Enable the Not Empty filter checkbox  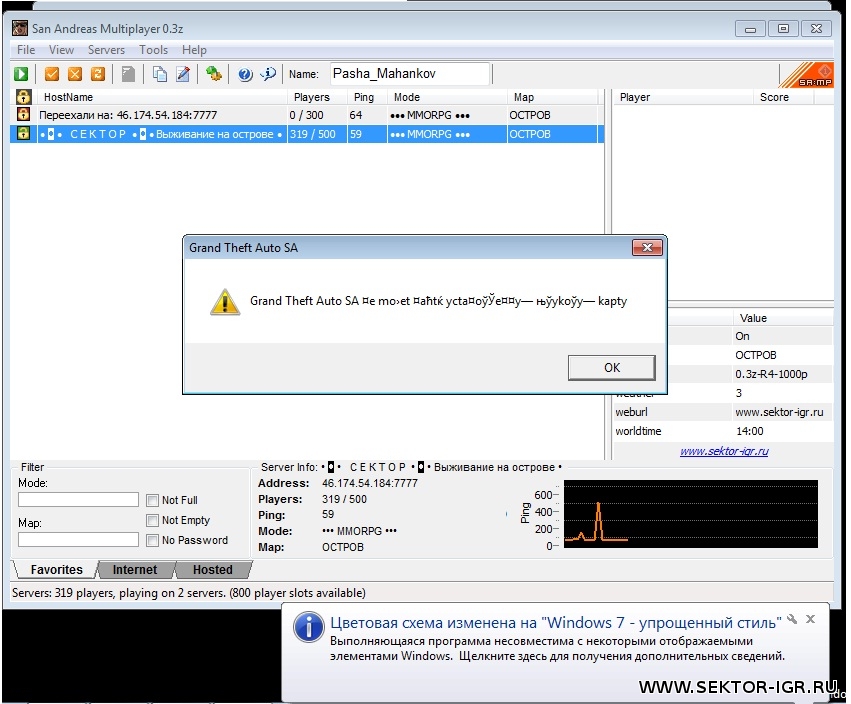(153, 521)
